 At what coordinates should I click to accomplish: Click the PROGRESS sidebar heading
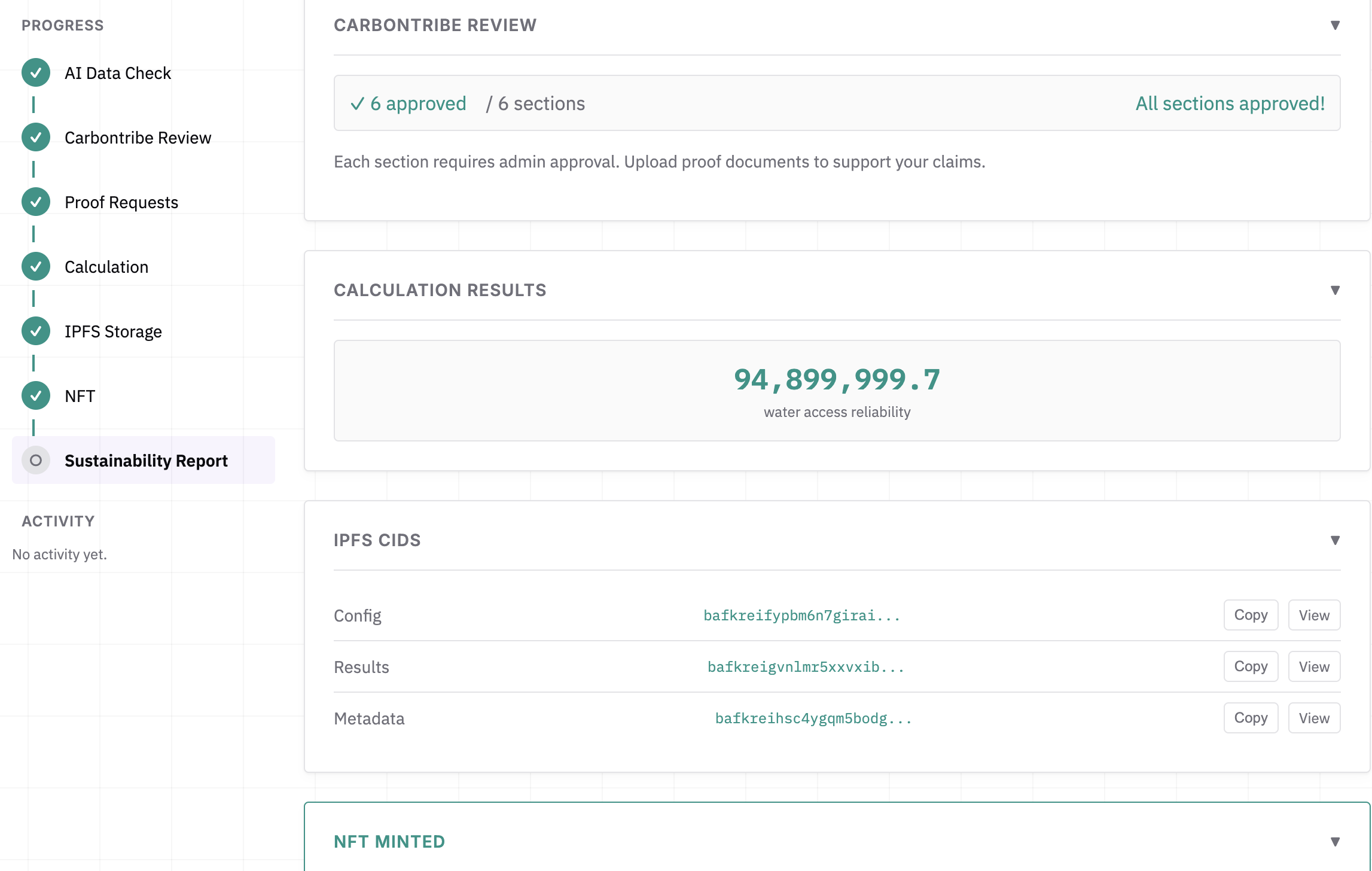coord(63,25)
